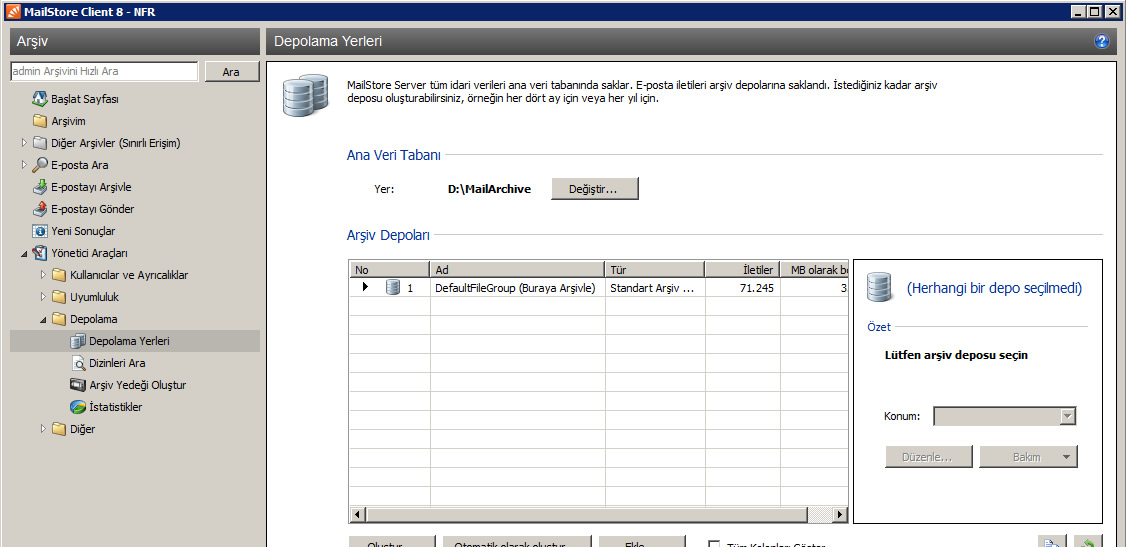Viewport: 1126px width, 547px height.
Task: Expand Kullanıcılar ve Ayrıcalıklar node
Action: (43, 275)
